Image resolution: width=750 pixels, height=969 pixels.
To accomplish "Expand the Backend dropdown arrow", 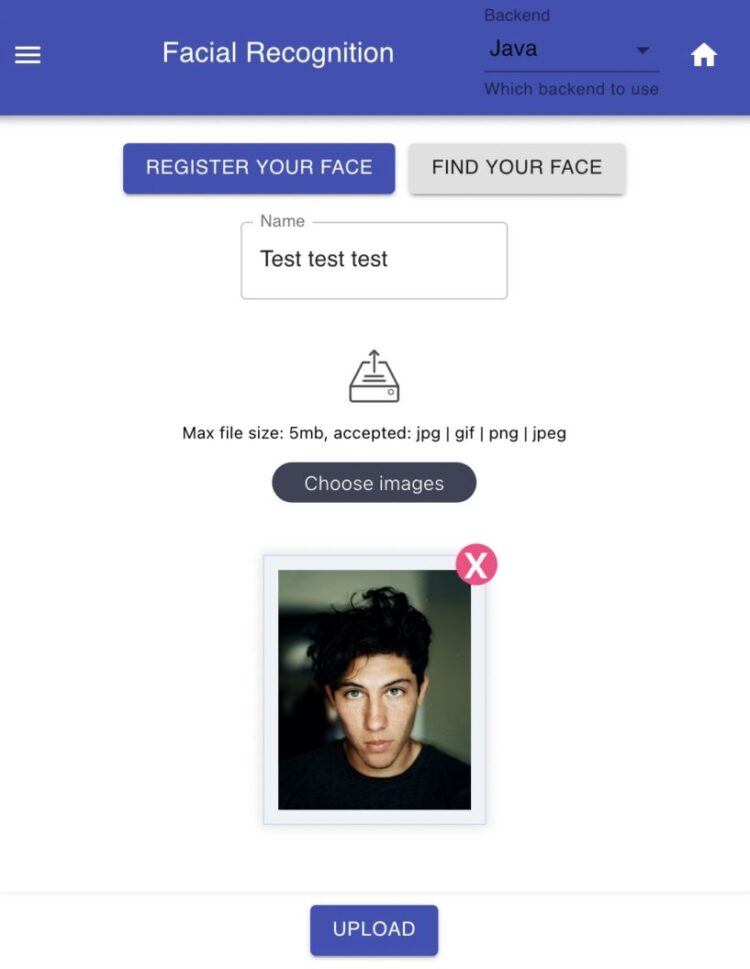I will tap(643, 50).
